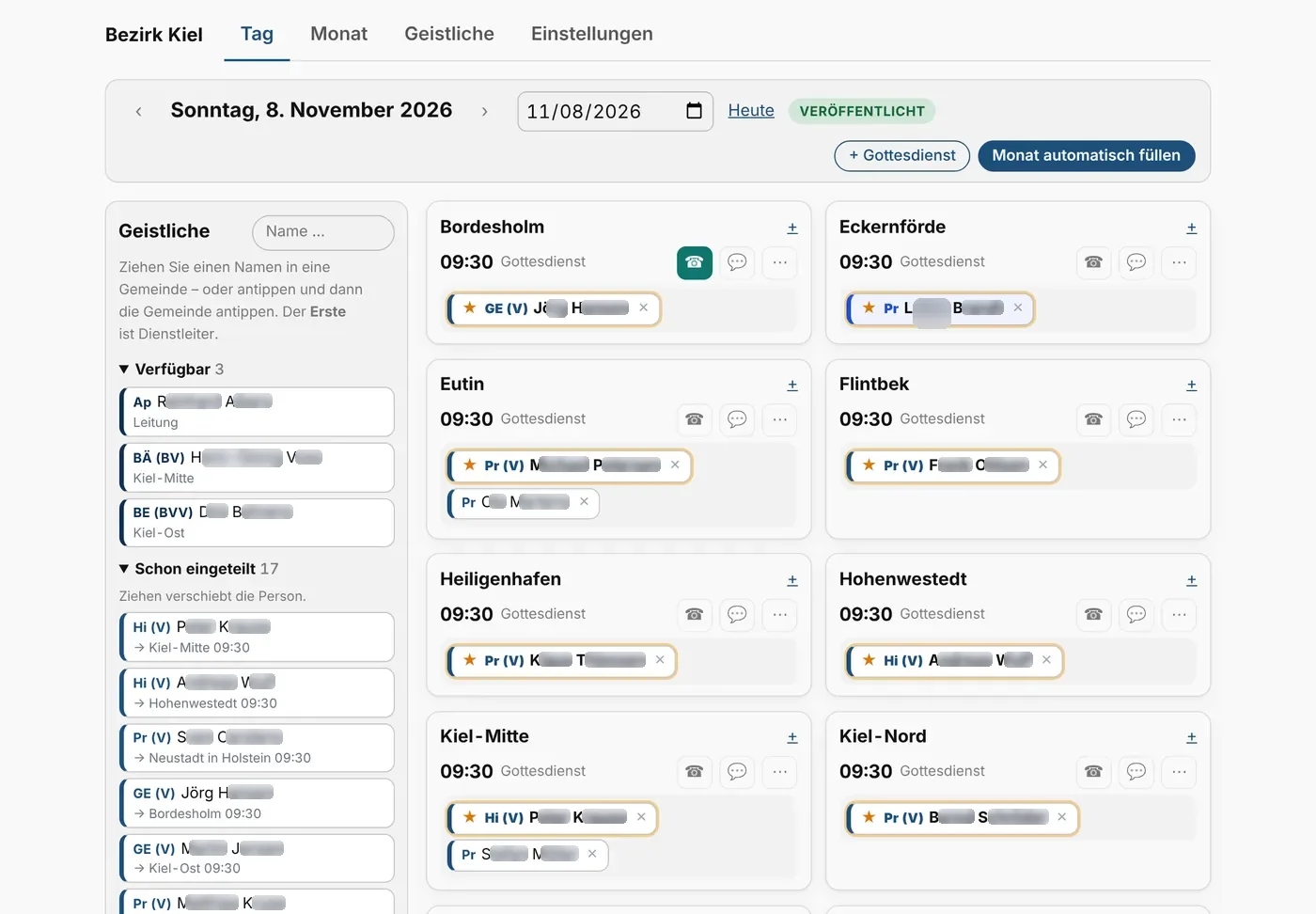Select the BÄ (BV) minister card Kiel-Mitte
The width and height of the screenshot is (1316, 914).
pos(257,467)
